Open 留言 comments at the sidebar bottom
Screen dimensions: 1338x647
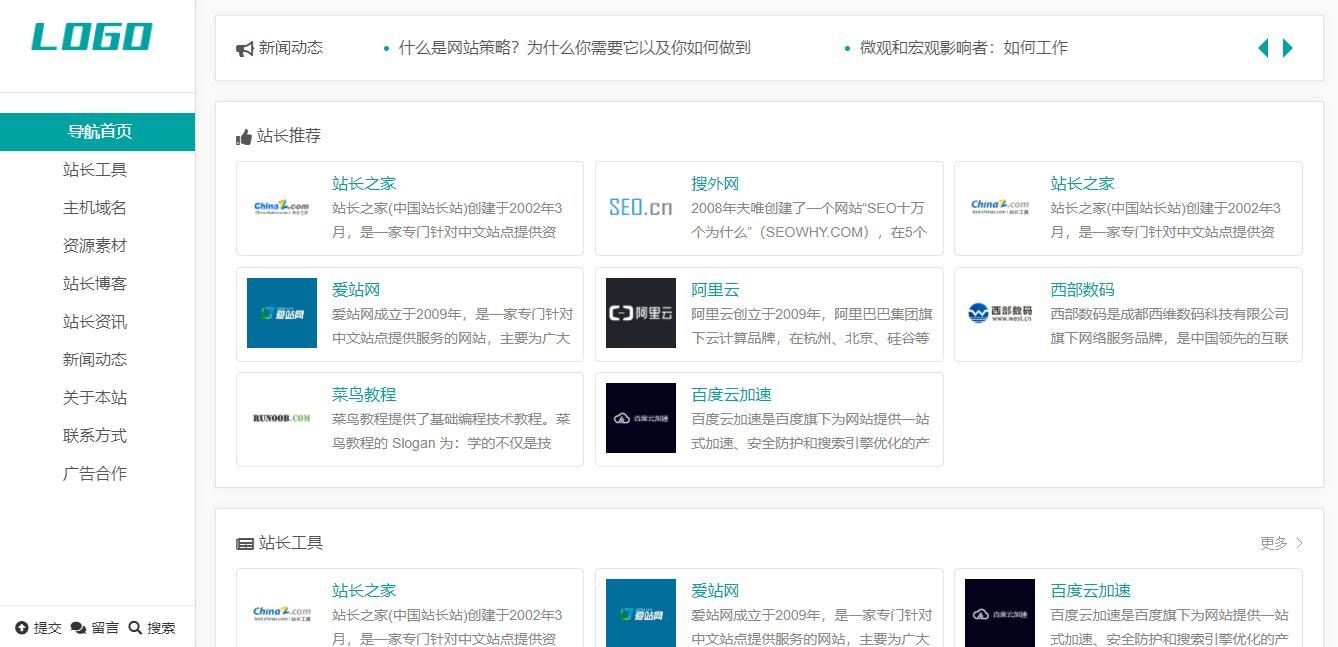[x=95, y=628]
